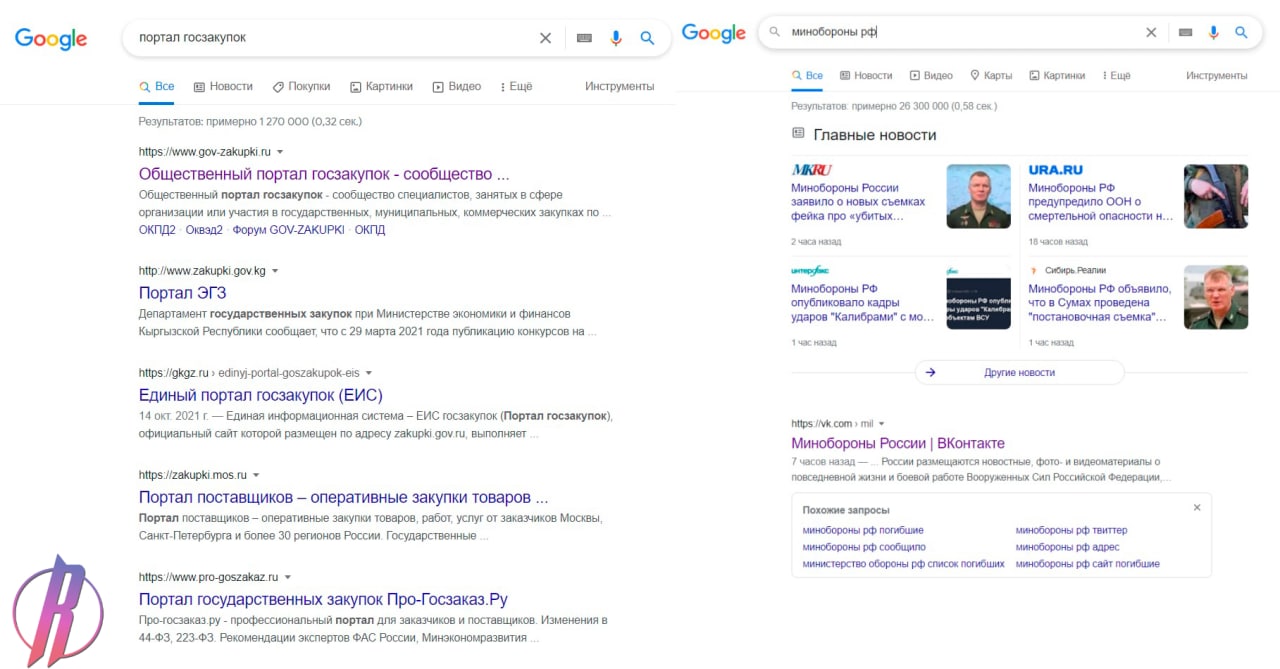Search 'минобороны рф сообщило' related query
1280x669 pixels.
(x=864, y=547)
